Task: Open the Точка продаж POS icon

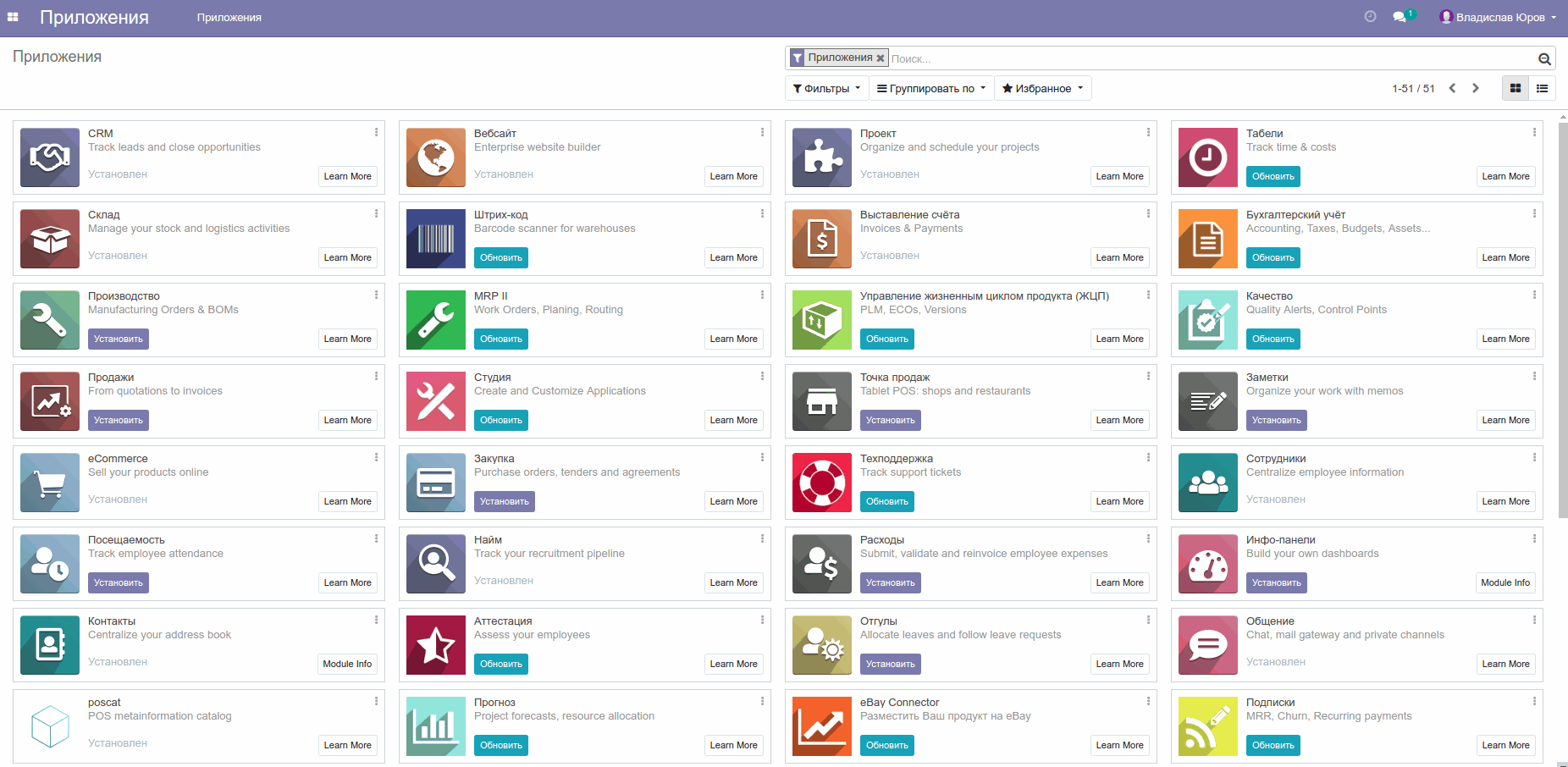Action: pyautogui.click(x=820, y=401)
